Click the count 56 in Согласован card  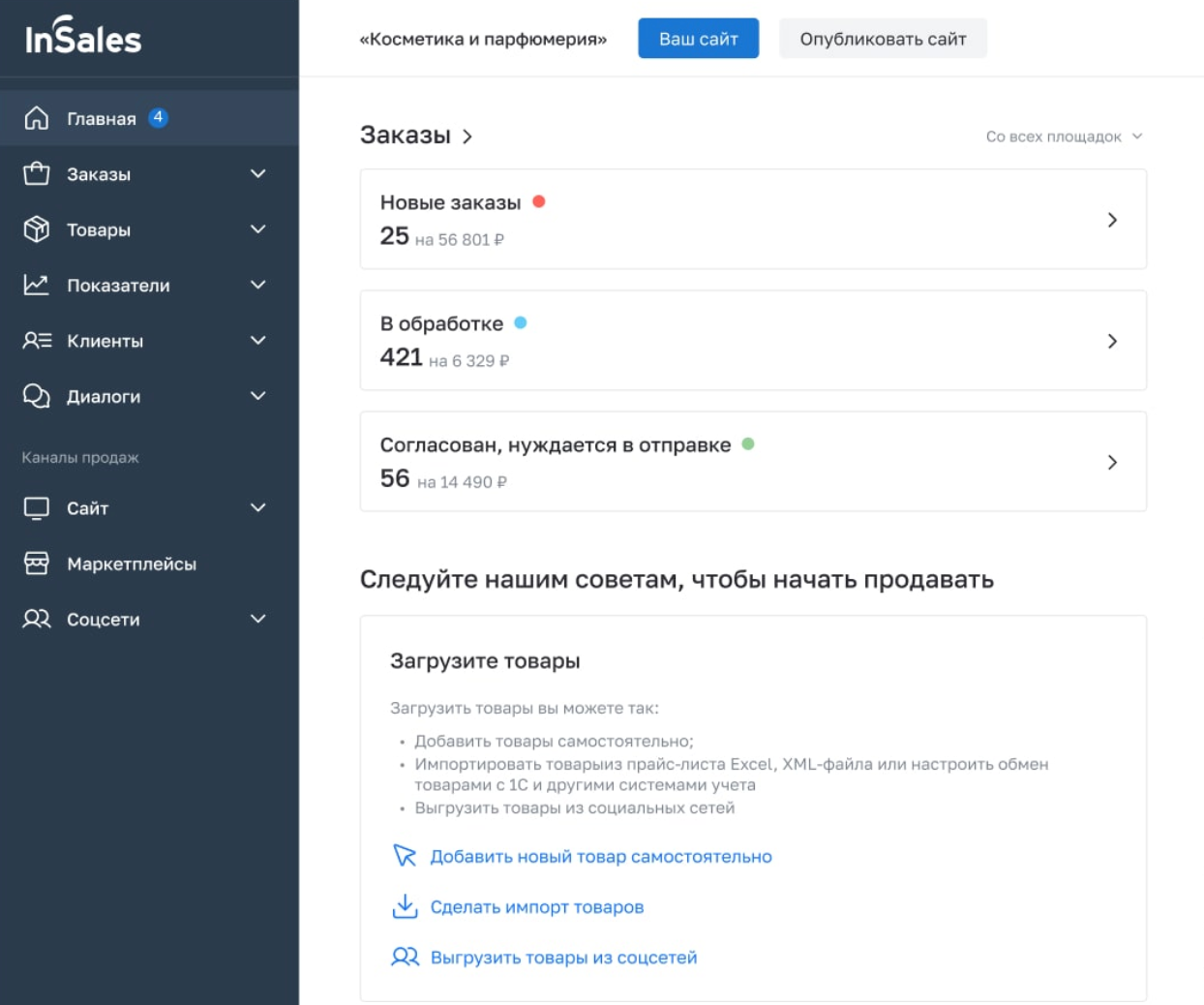coord(395,477)
